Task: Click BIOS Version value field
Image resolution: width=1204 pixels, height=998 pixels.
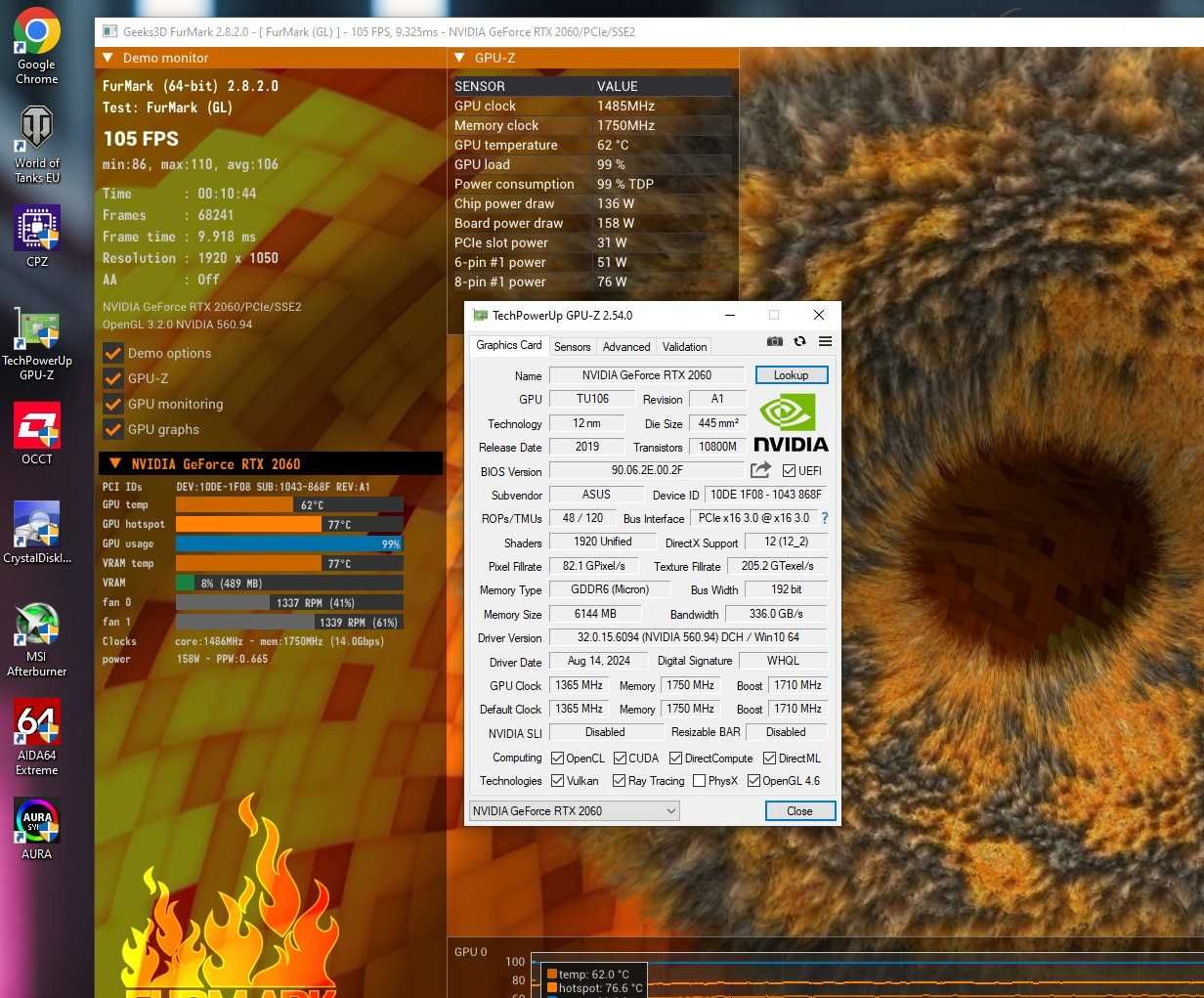Action: 647,470
